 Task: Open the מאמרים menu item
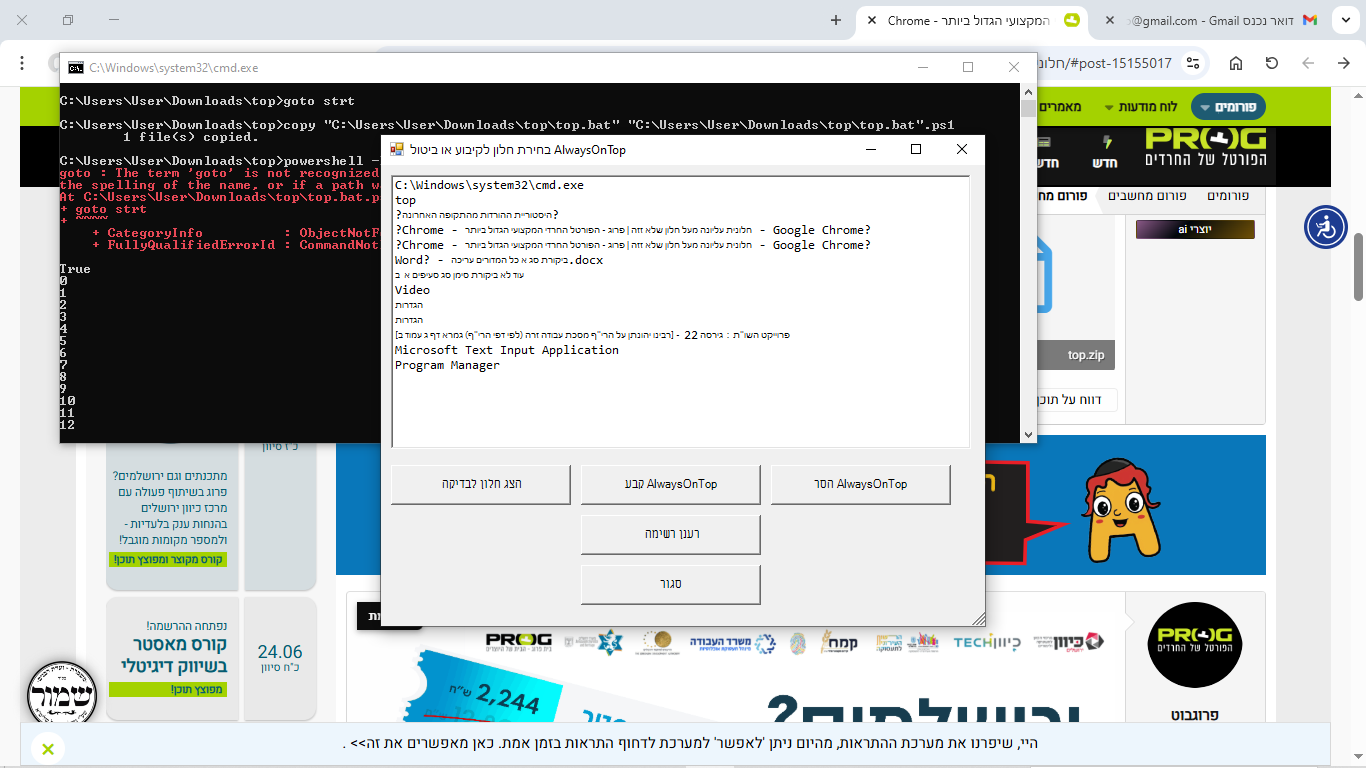tap(1060, 107)
